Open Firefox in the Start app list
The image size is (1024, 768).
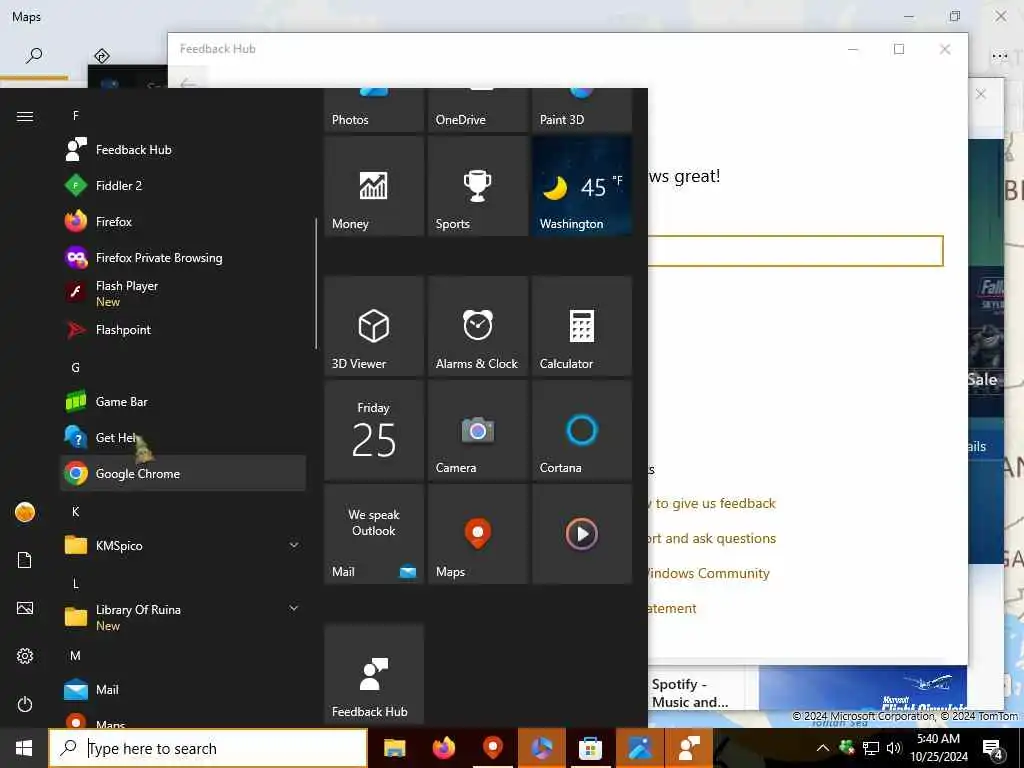[x=183, y=221]
